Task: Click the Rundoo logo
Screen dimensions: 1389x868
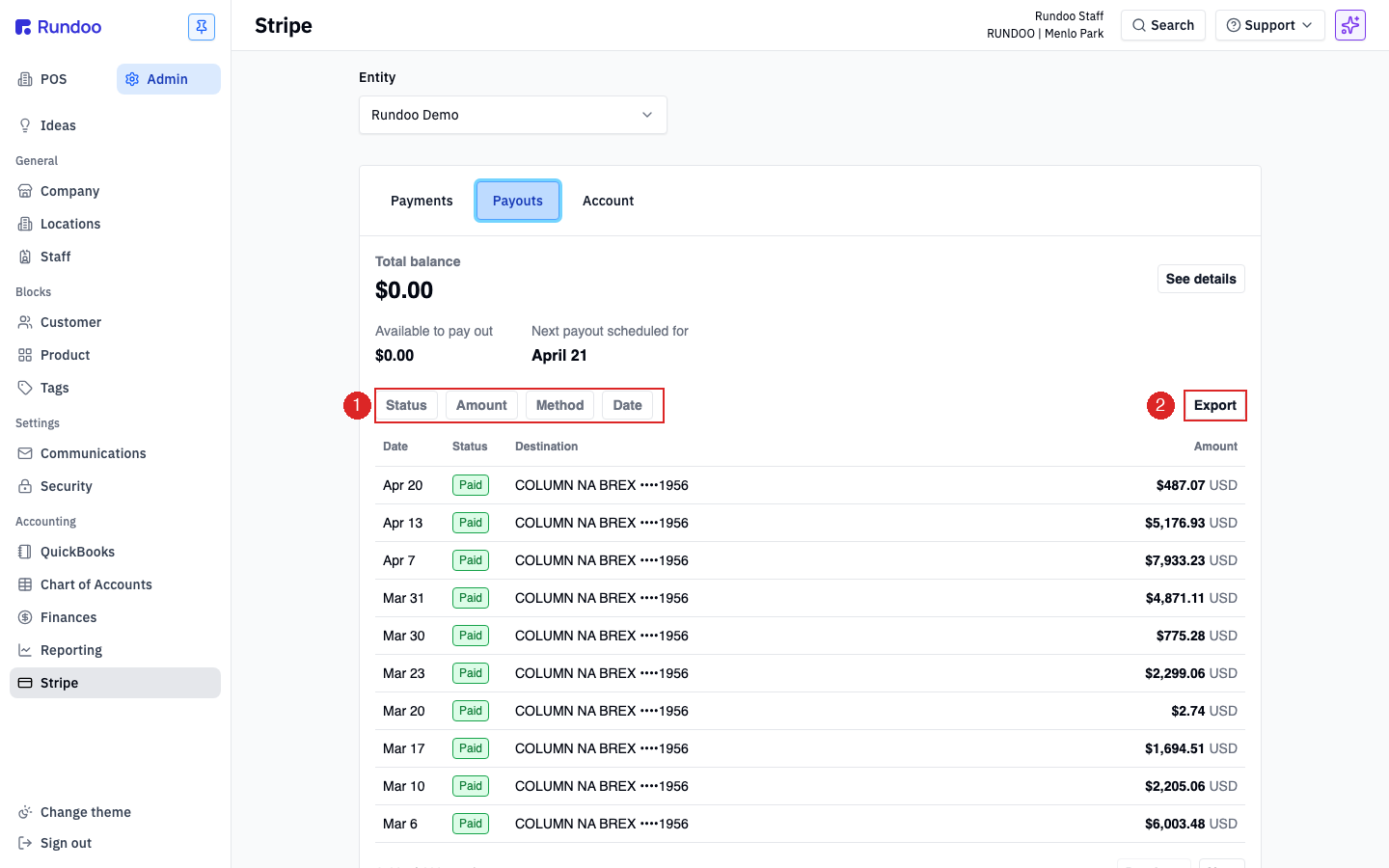Action: (58, 27)
